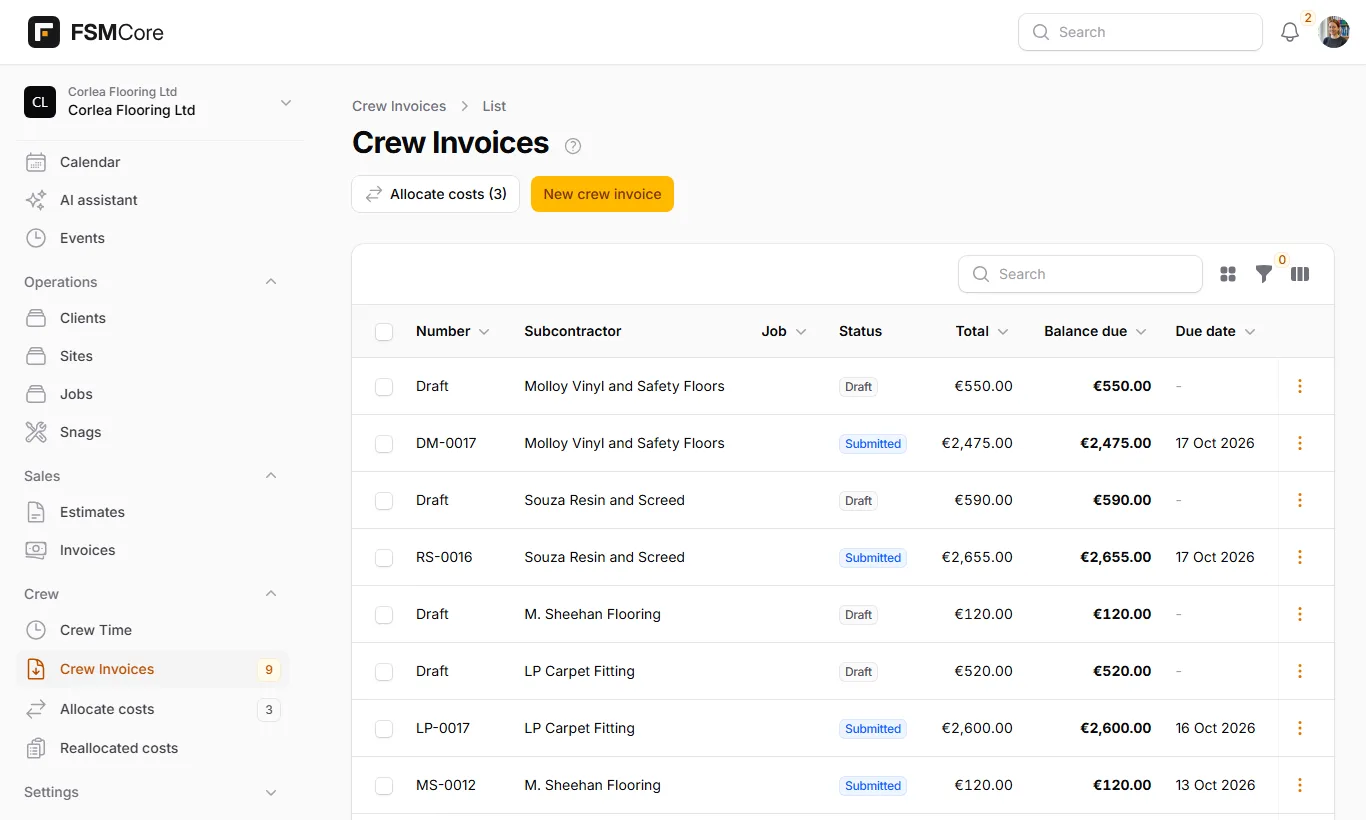1366x820 pixels.
Task: Open row actions for RS-0016
Action: 1300,557
